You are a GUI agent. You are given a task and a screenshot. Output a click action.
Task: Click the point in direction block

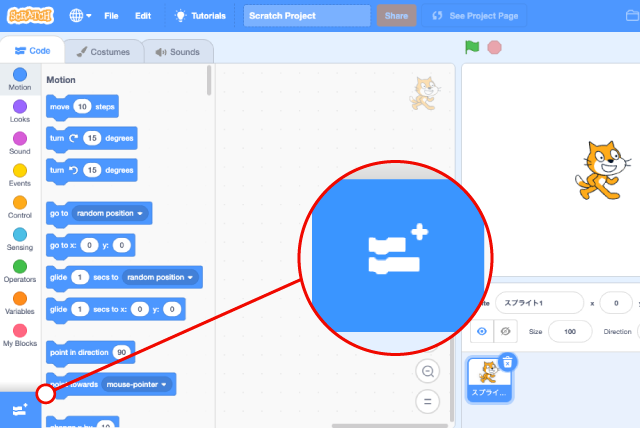pos(91,352)
